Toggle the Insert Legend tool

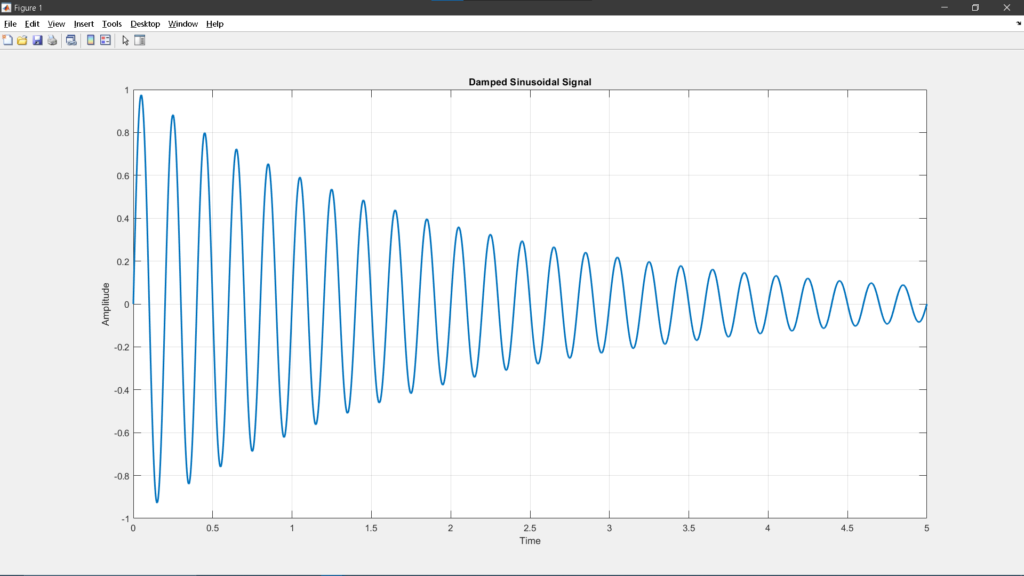click(x=105, y=40)
